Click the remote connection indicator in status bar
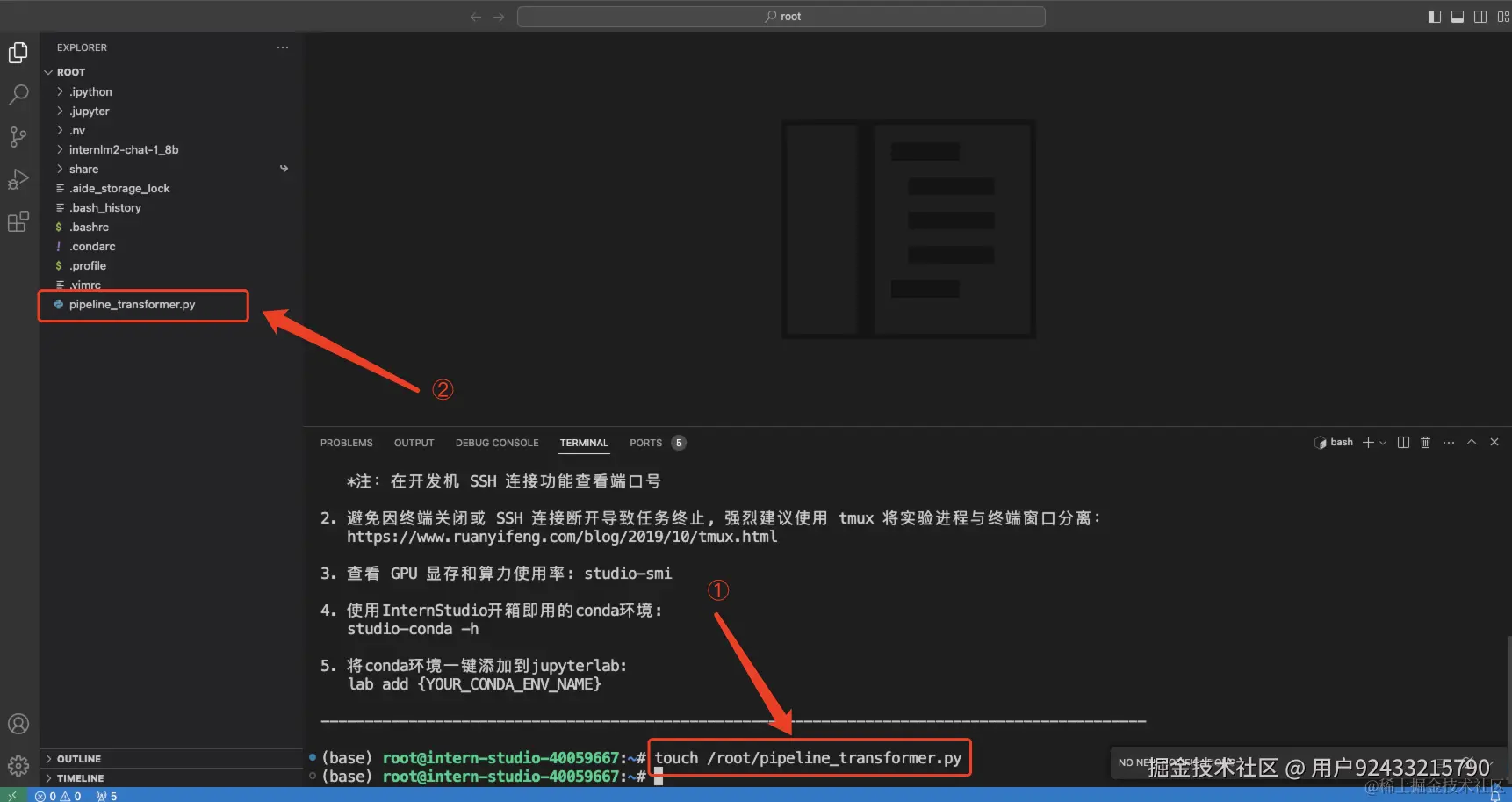 click(12, 796)
